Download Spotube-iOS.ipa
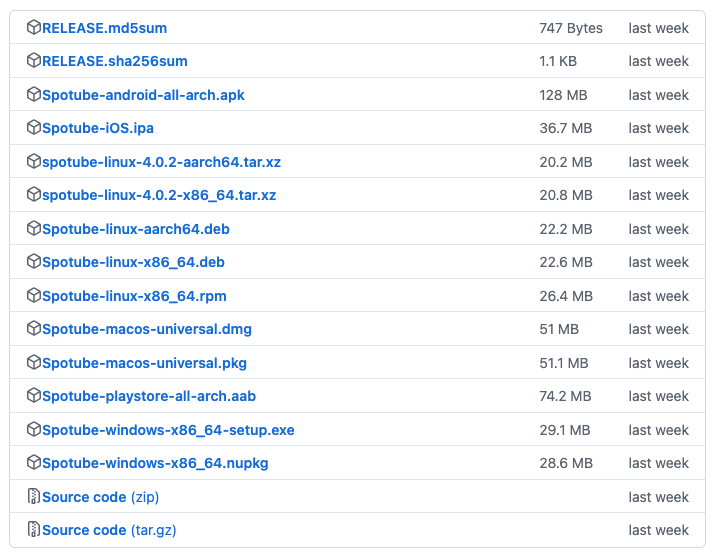Viewport: 712px width, 560px height. tap(98, 129)
